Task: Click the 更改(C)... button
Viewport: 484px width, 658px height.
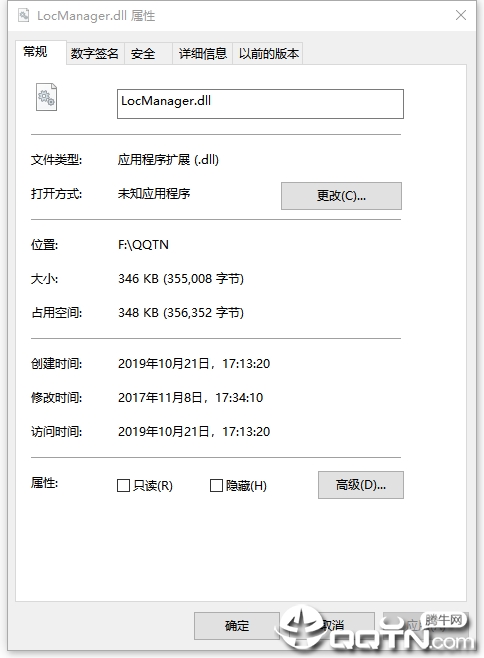Action: tap(341, 196)
